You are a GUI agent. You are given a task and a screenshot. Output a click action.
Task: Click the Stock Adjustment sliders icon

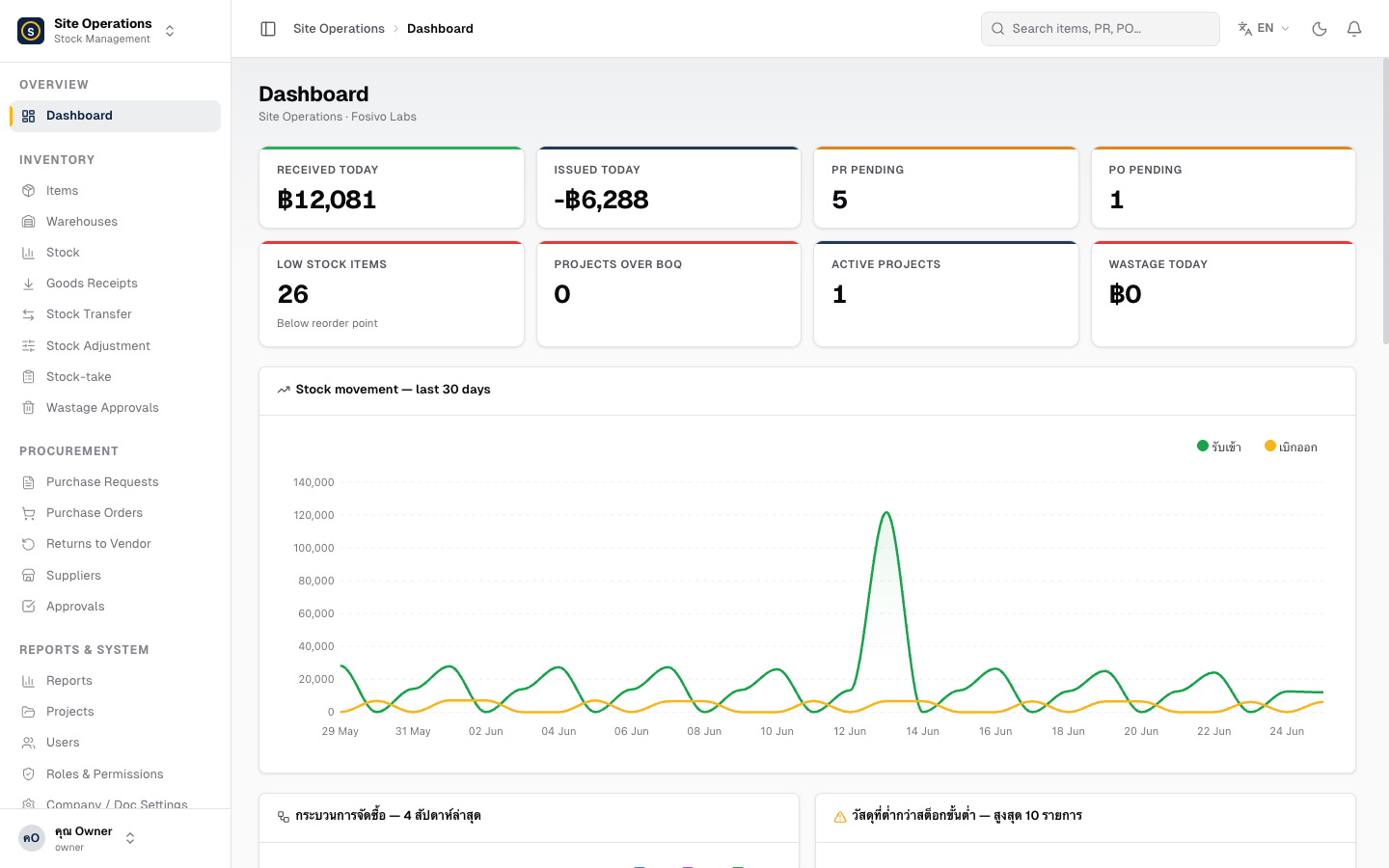(29, 346)
